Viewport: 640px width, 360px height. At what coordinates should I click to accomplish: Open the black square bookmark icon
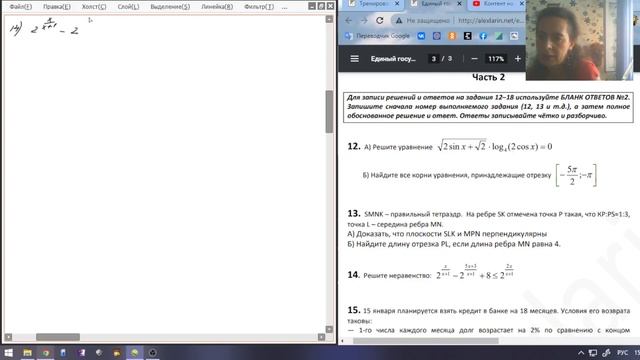pyautogui.click(x=467, y=36)
